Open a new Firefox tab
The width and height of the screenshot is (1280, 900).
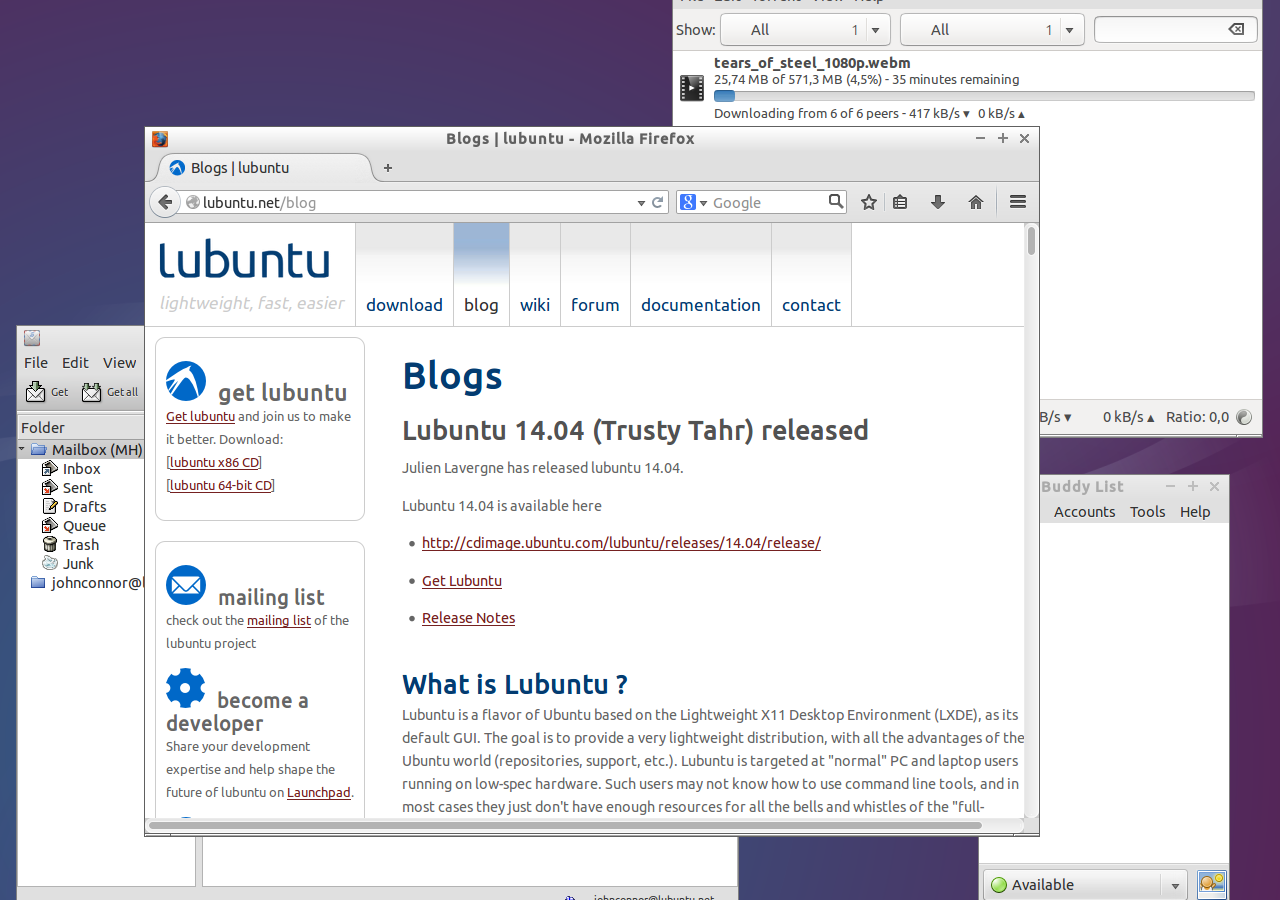pos(388,168)
